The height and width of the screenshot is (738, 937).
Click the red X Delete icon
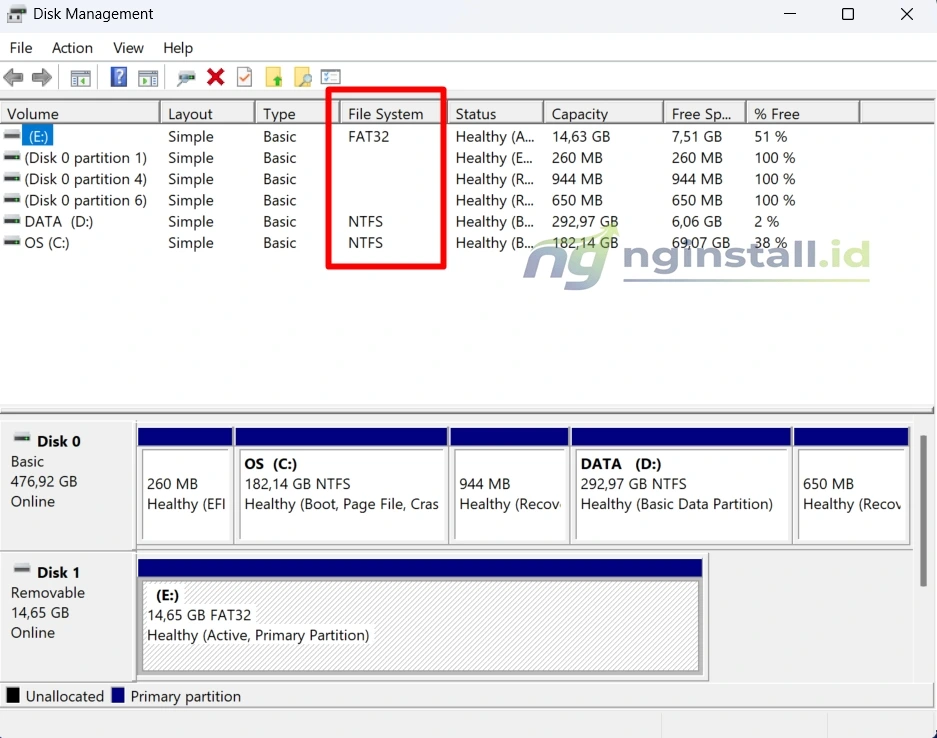pos(216,77)
